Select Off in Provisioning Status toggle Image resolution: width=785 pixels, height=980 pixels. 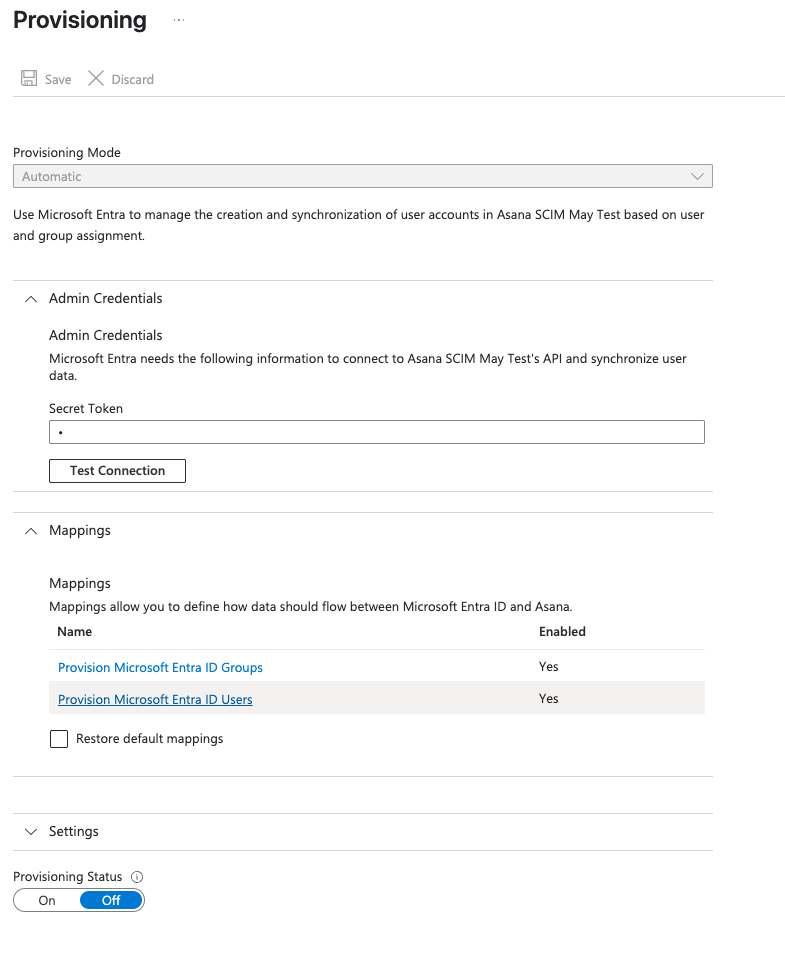111,900
